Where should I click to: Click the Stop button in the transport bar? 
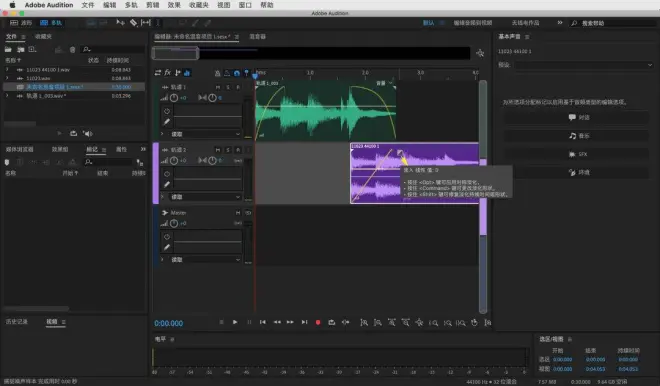pos(221,322)
